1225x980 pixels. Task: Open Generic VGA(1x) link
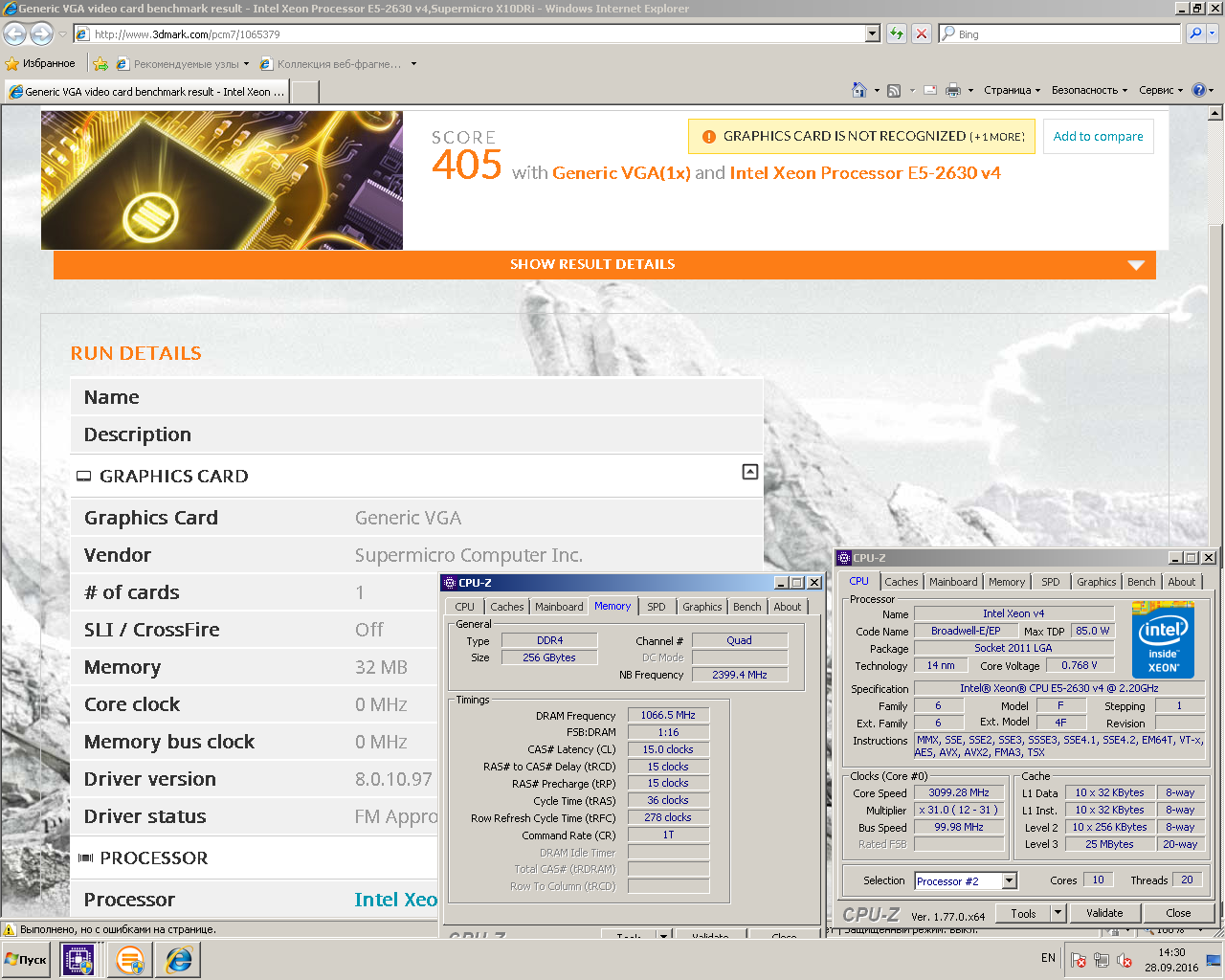pos(621,173)
